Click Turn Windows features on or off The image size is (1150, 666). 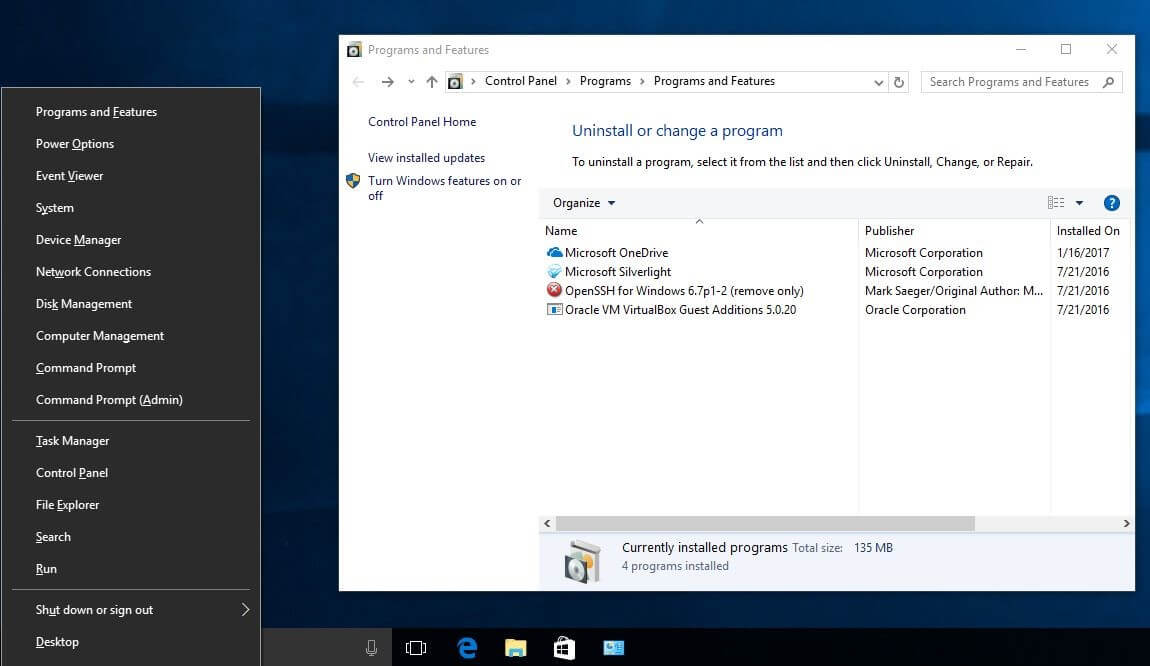(444, 188)
